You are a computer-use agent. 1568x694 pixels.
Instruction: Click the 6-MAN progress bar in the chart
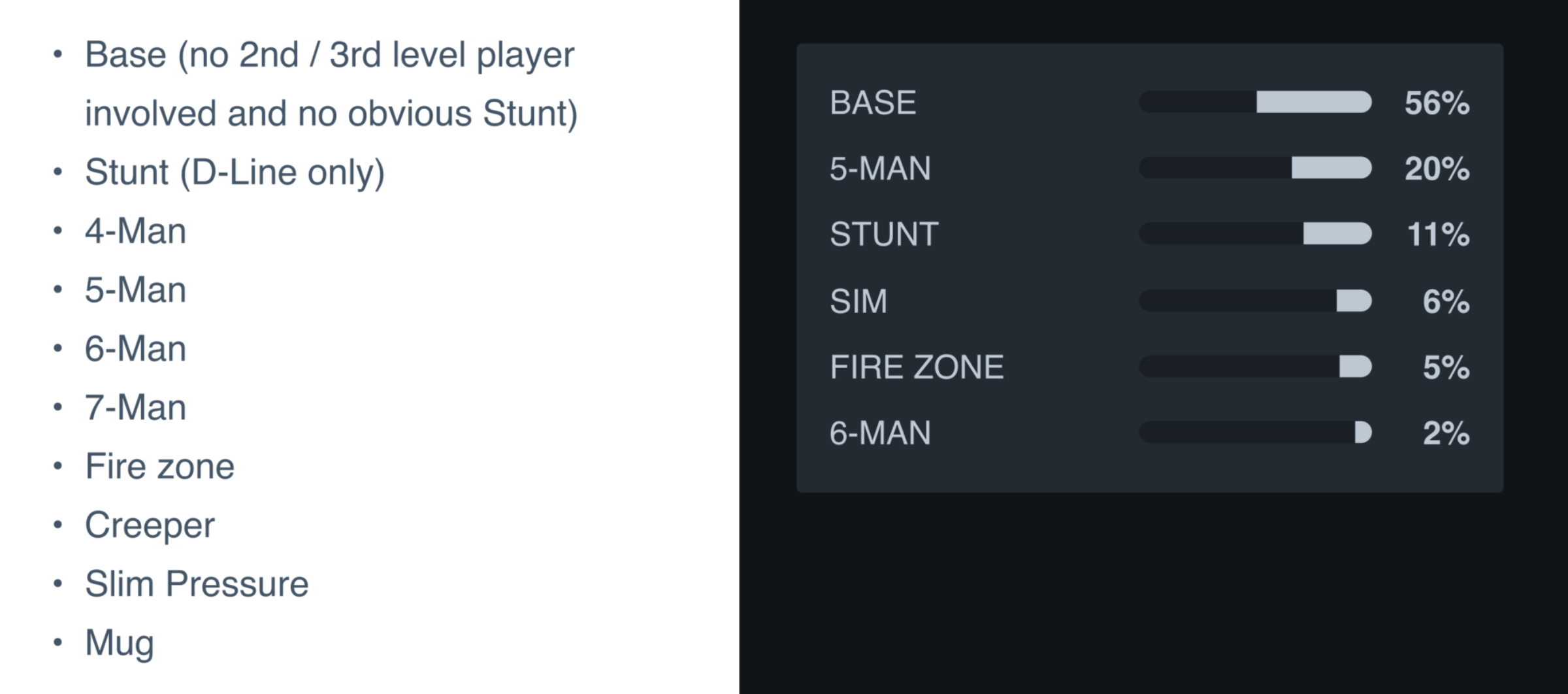(x=1255, y=432)
